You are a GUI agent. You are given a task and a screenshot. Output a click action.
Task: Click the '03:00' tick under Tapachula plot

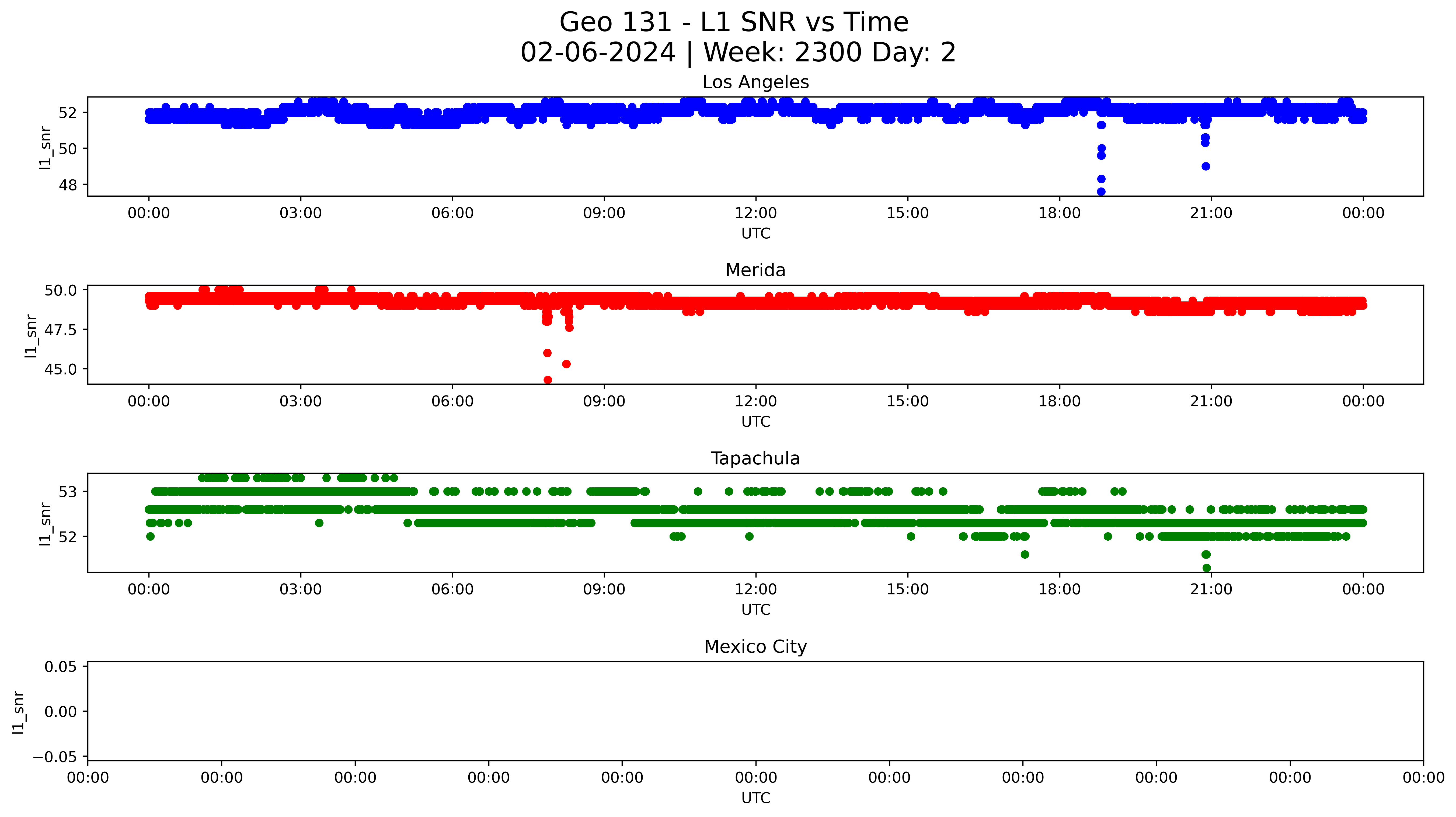pyautogui.click(x=301, y=590)
